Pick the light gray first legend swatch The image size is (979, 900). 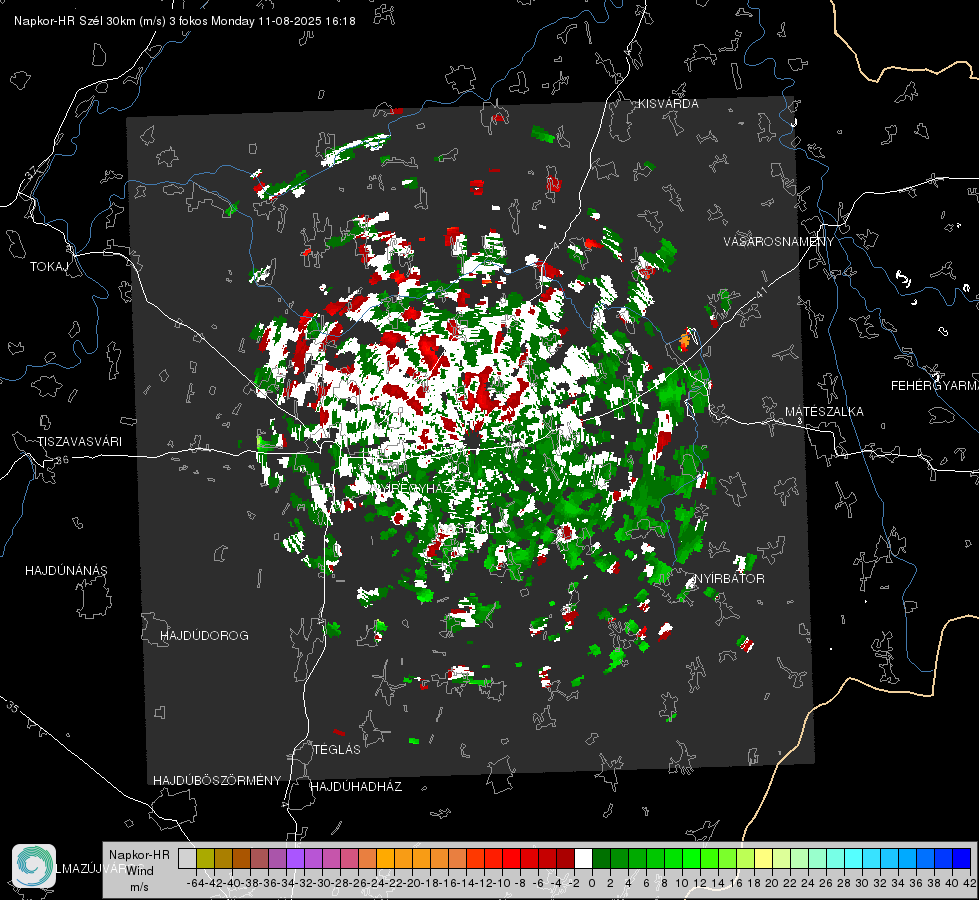(187, 858)
